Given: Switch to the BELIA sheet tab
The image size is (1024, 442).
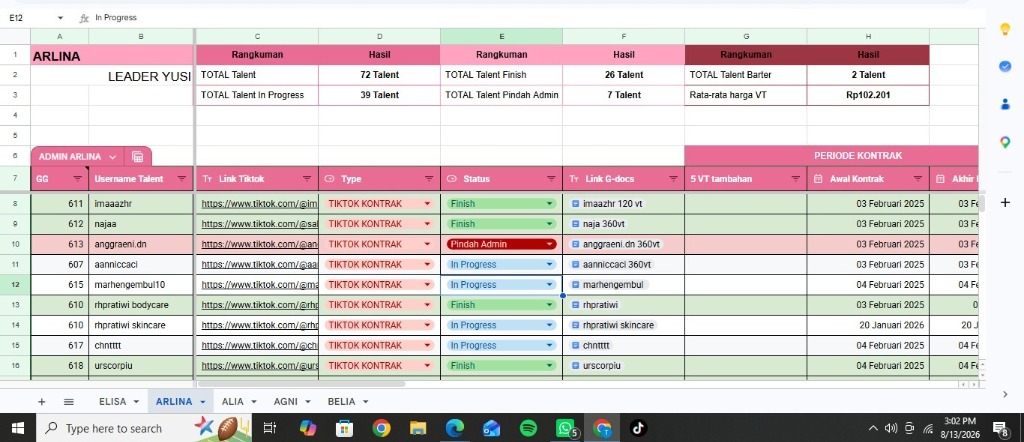Looking at the screenshot, I should 341,402.
